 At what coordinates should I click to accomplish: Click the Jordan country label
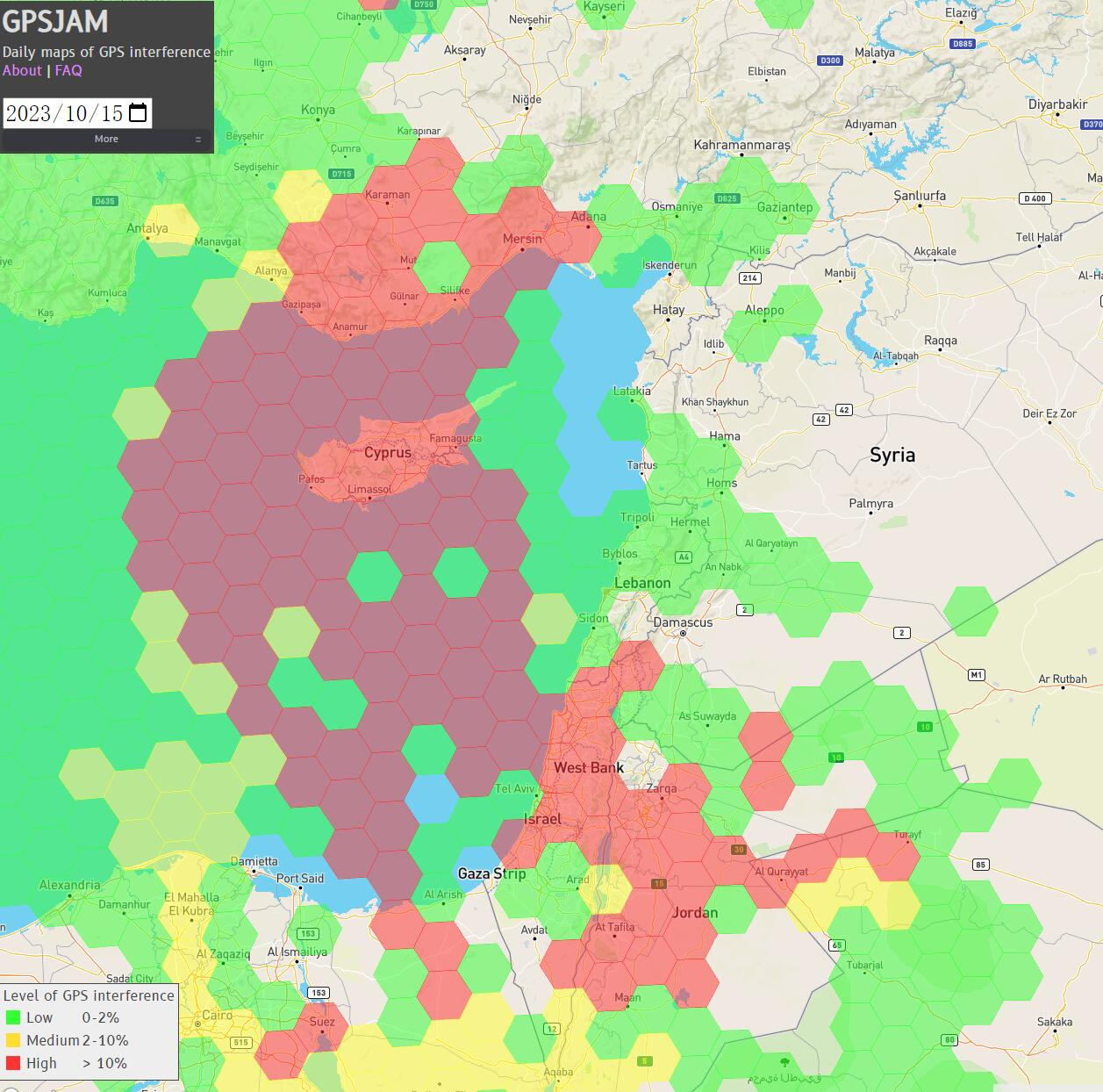pyautogui.click(x=694, y=913)
